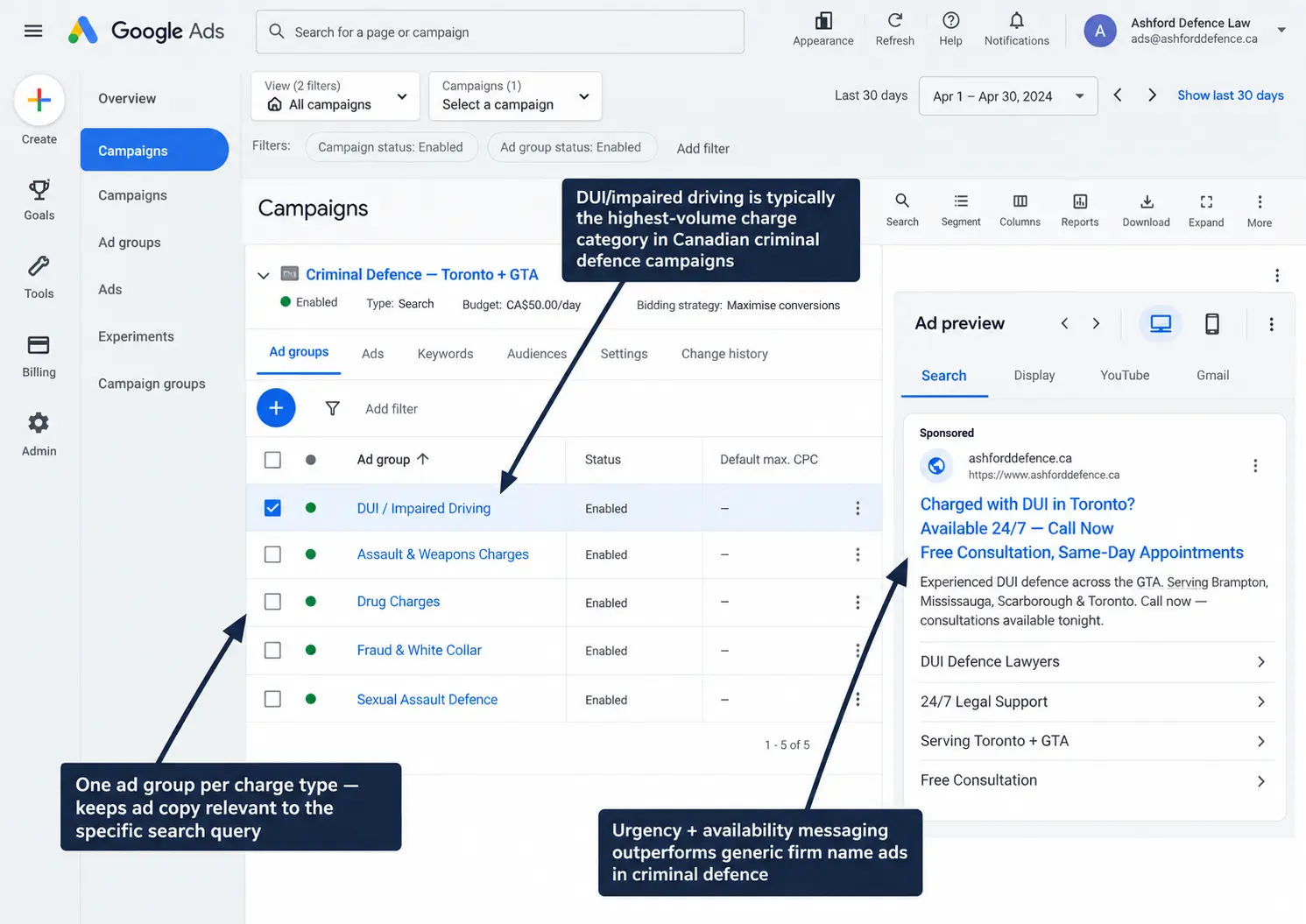The width and height of the screenshot is (1306, 924).
Task: Open options for Drug Charges row
Action: click(858, 602)
